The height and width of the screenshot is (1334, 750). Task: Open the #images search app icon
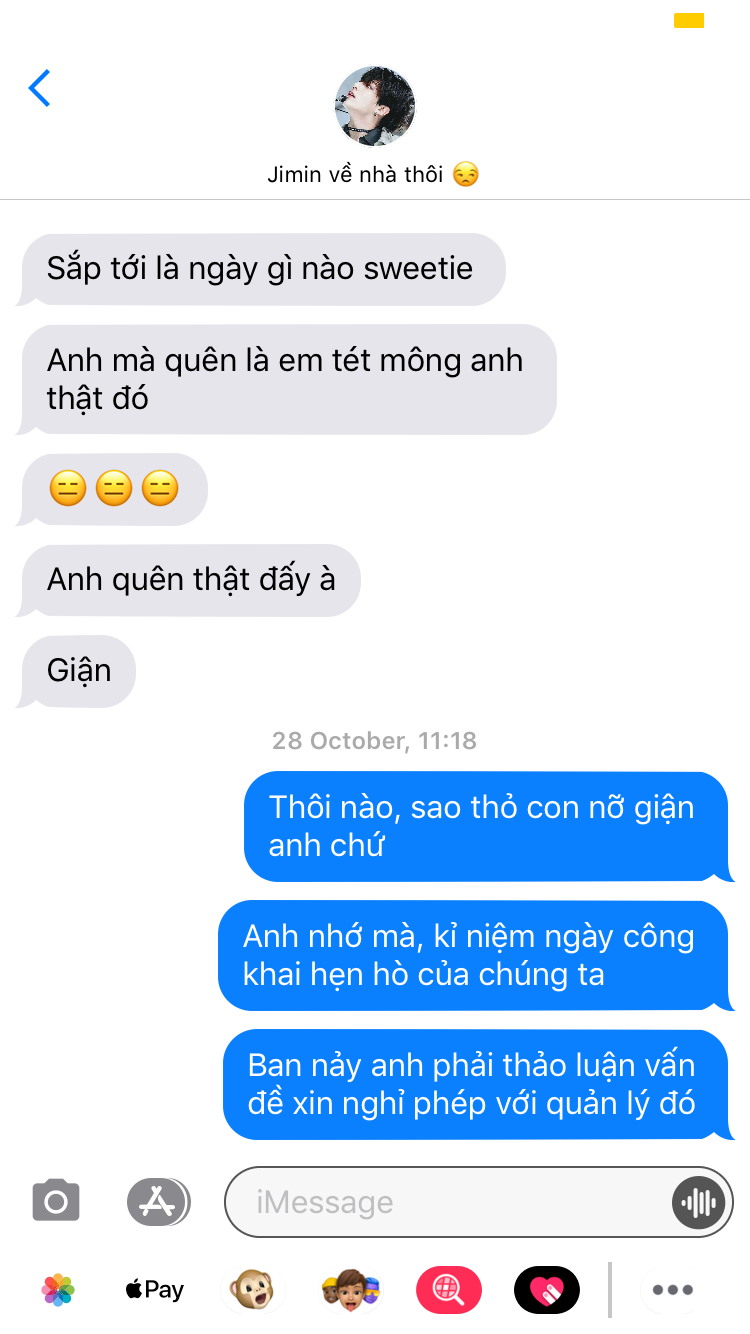tap(449, 1290)
